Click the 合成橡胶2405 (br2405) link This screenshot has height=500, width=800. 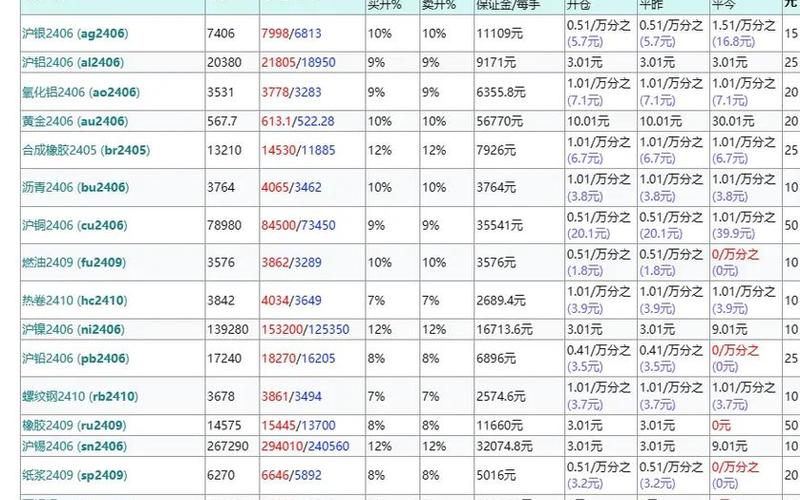[x=85, y=150]
